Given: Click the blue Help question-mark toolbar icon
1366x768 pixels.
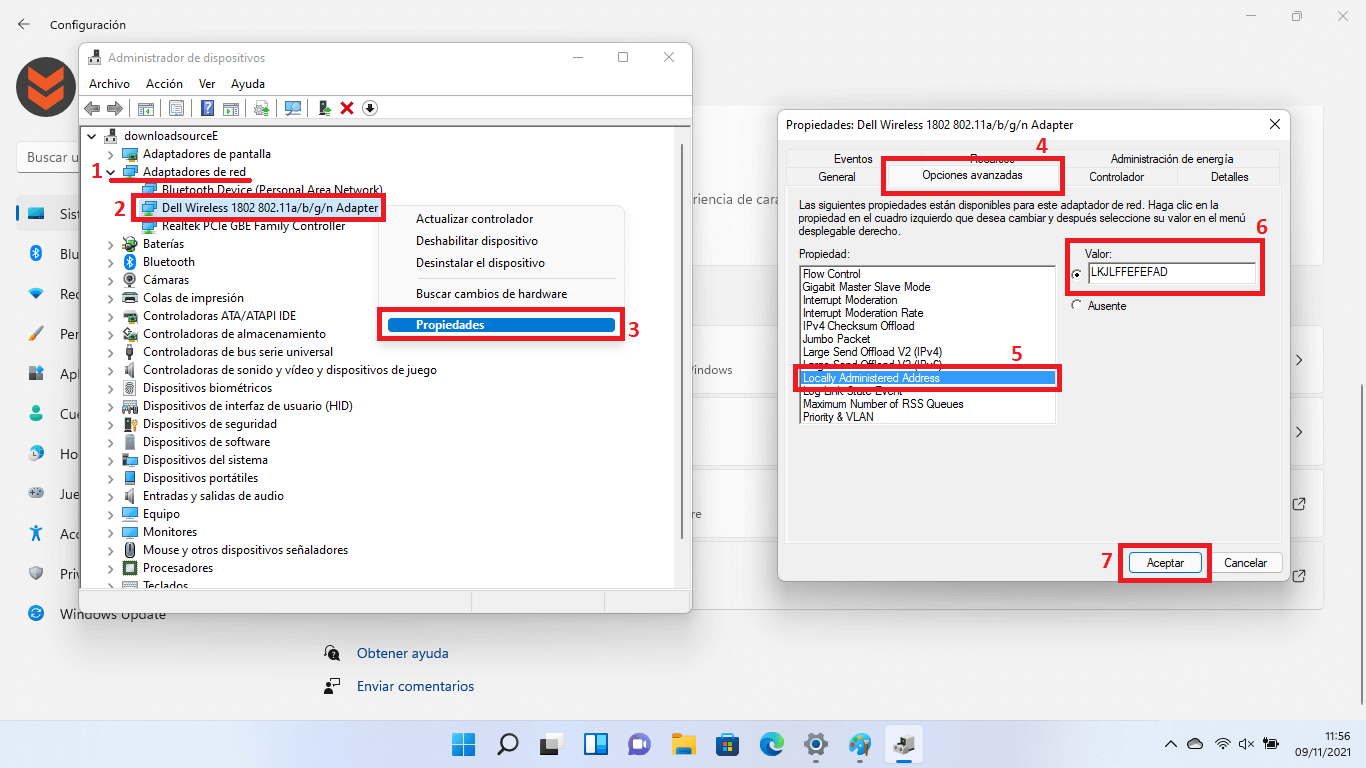Looking at the screenshot, I should tap(207, 108).
